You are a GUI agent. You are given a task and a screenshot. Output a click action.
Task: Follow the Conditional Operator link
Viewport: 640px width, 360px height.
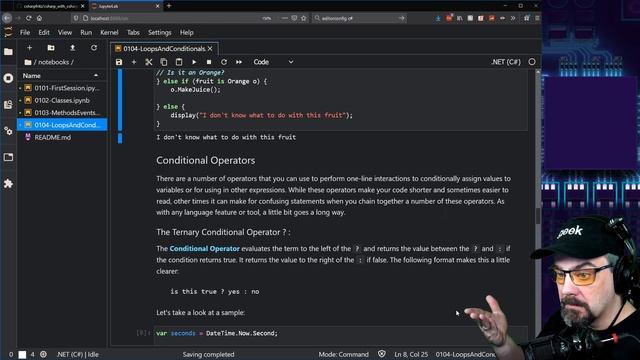click(204, 248)
